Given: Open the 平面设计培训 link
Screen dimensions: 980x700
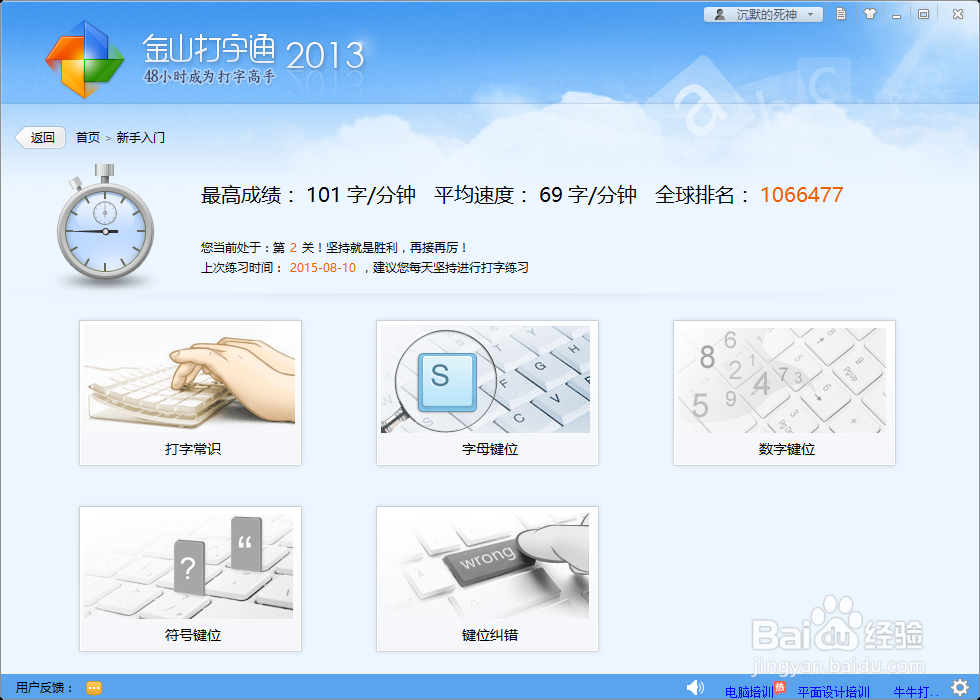Looking at the screenshot, I should (x=834, y=692).
